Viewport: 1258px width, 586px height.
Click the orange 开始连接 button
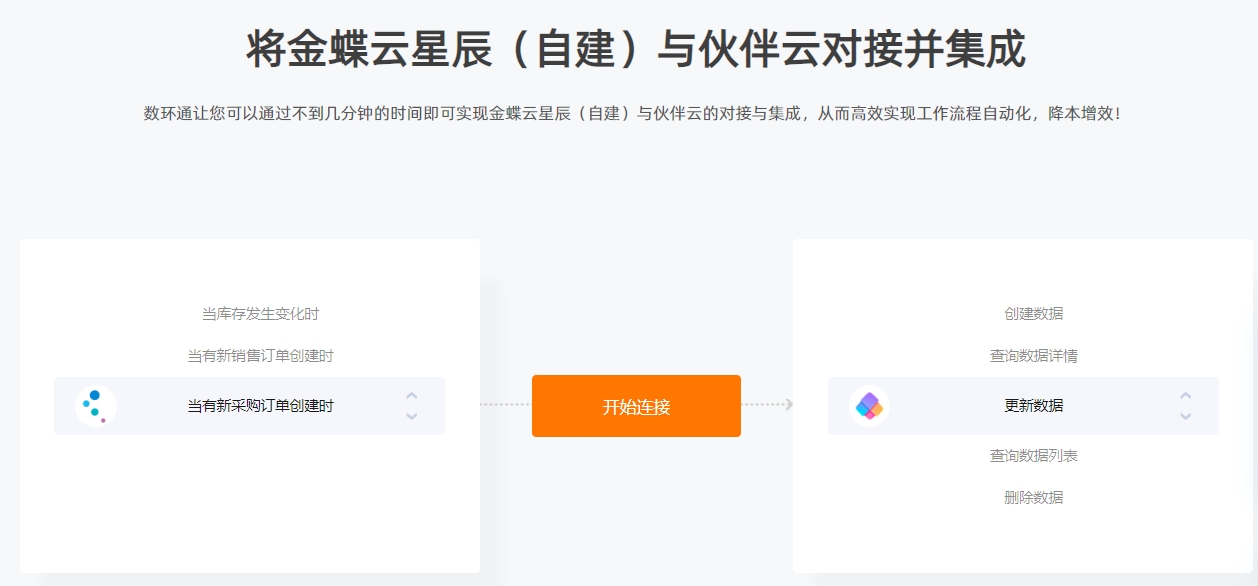[x=636, y=406]
